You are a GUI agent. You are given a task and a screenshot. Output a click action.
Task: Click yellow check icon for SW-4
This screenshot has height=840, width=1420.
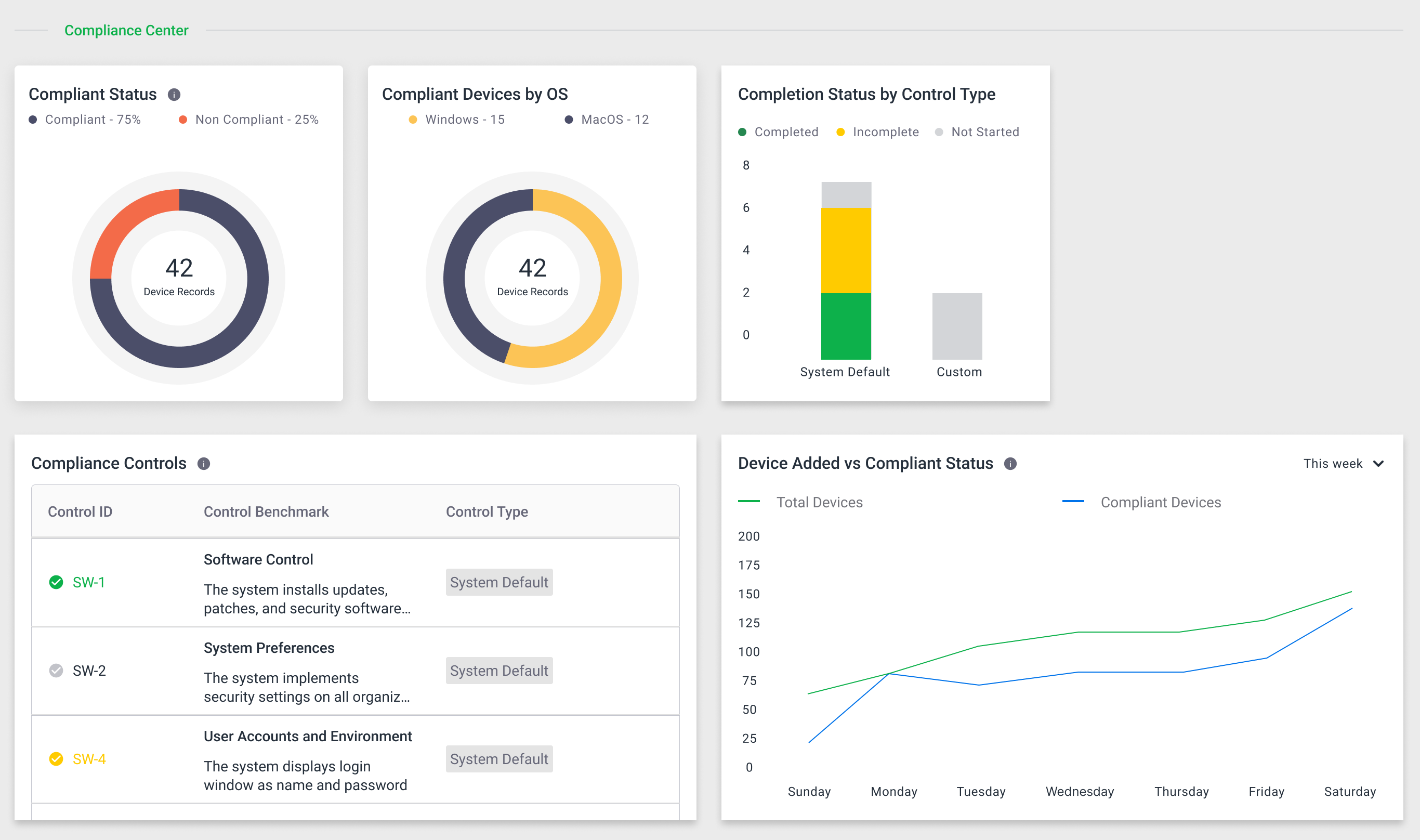[56, 759]
